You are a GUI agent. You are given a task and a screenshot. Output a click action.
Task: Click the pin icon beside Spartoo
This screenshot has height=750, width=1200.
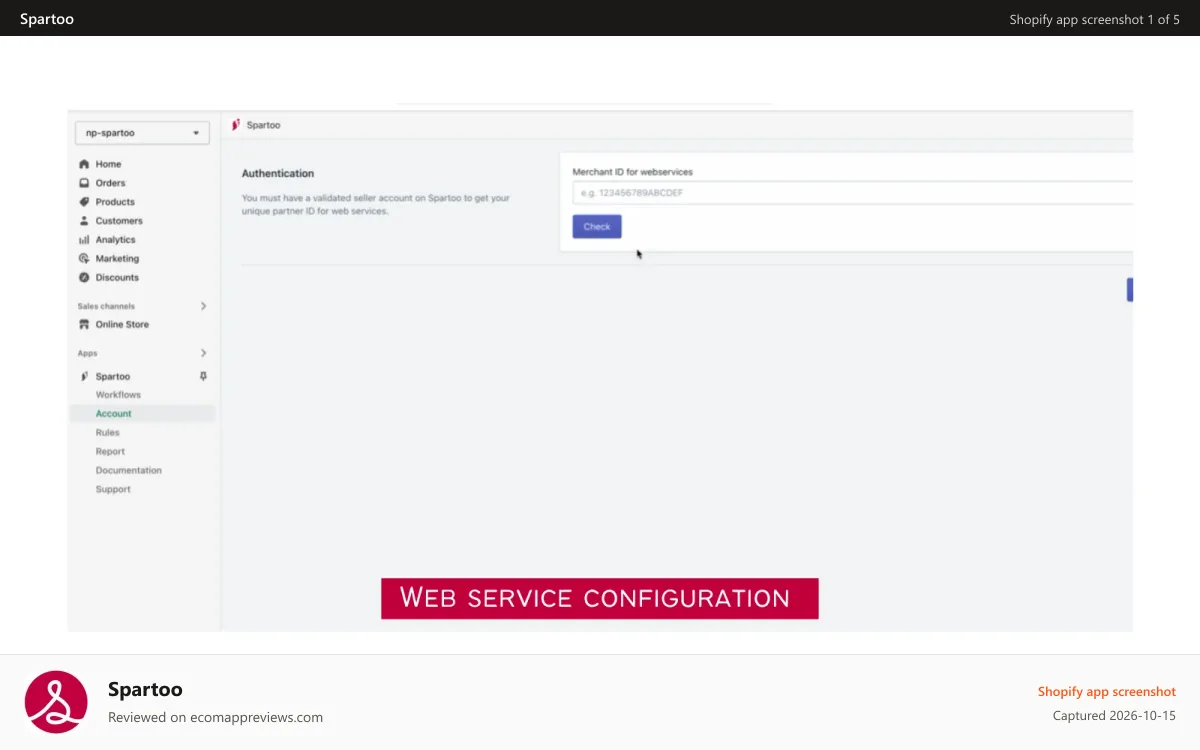tap(203, 377)
